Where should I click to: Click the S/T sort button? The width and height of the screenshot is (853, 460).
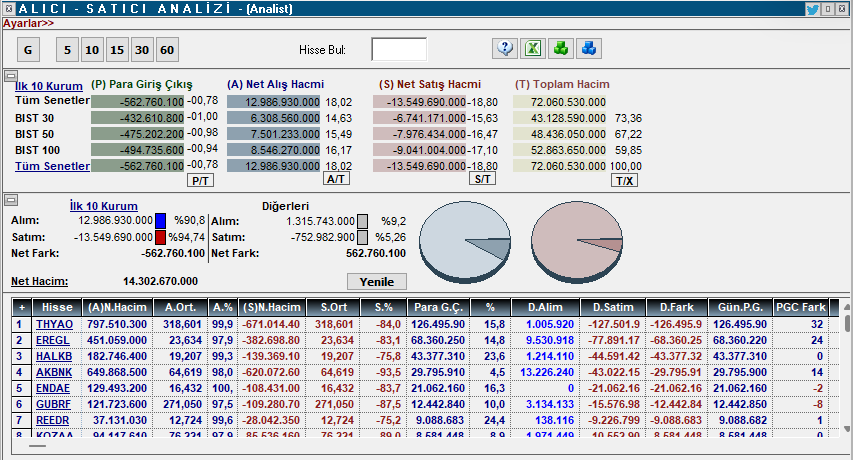point(482,178)
